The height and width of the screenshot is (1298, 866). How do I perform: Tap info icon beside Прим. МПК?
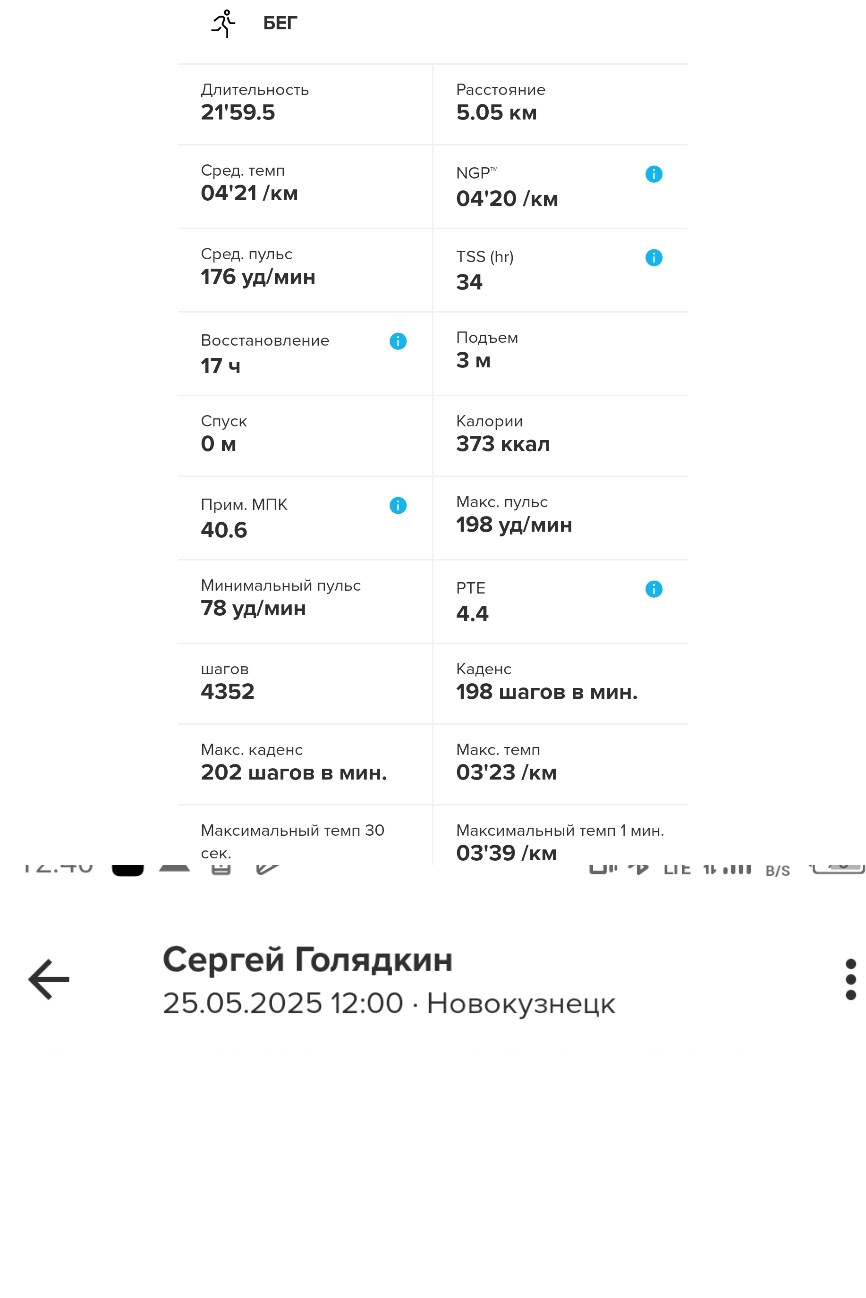tap(398, 506)
